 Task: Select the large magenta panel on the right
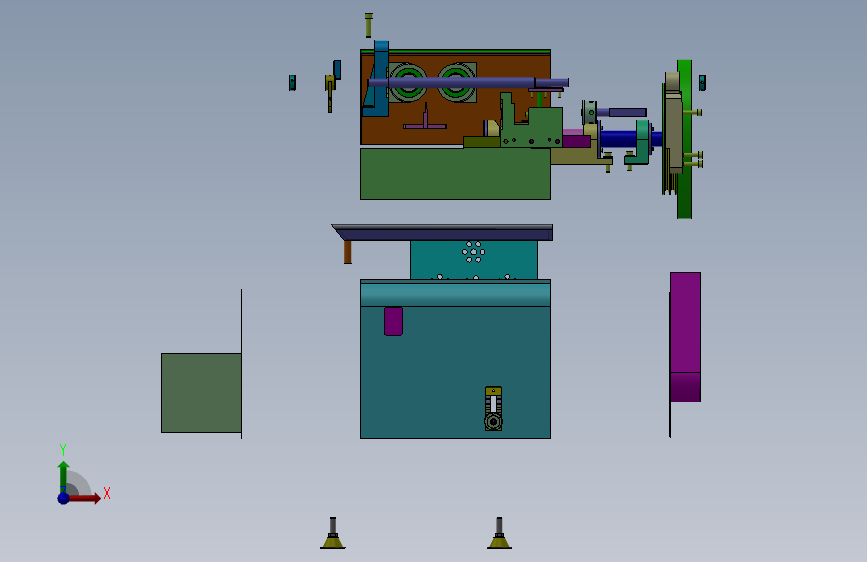[x=686, y=336]
